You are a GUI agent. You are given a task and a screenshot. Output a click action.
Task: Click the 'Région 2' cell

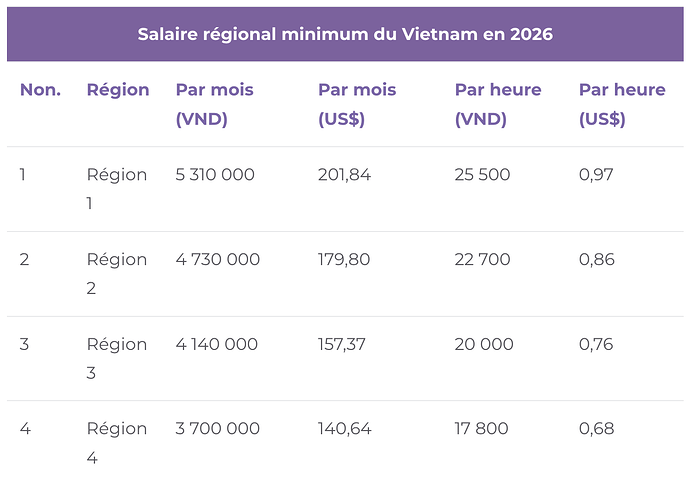pyautogui.click(x=116, y=274)
